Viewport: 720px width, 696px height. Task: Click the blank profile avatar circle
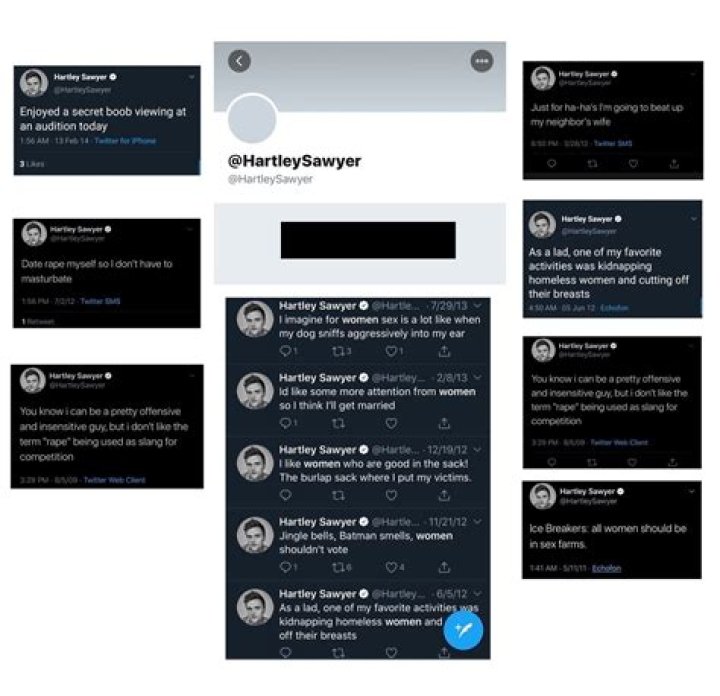click(252, 118)
